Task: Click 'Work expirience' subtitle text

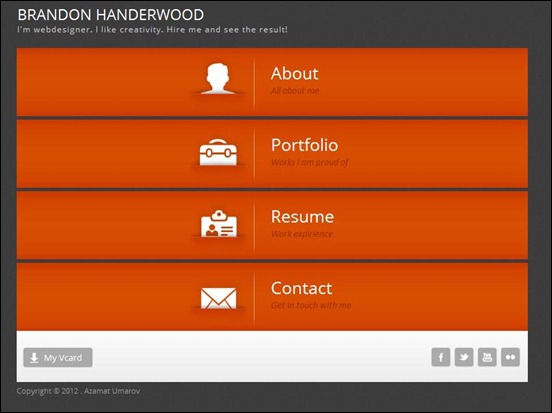Action: pos(302,234)
